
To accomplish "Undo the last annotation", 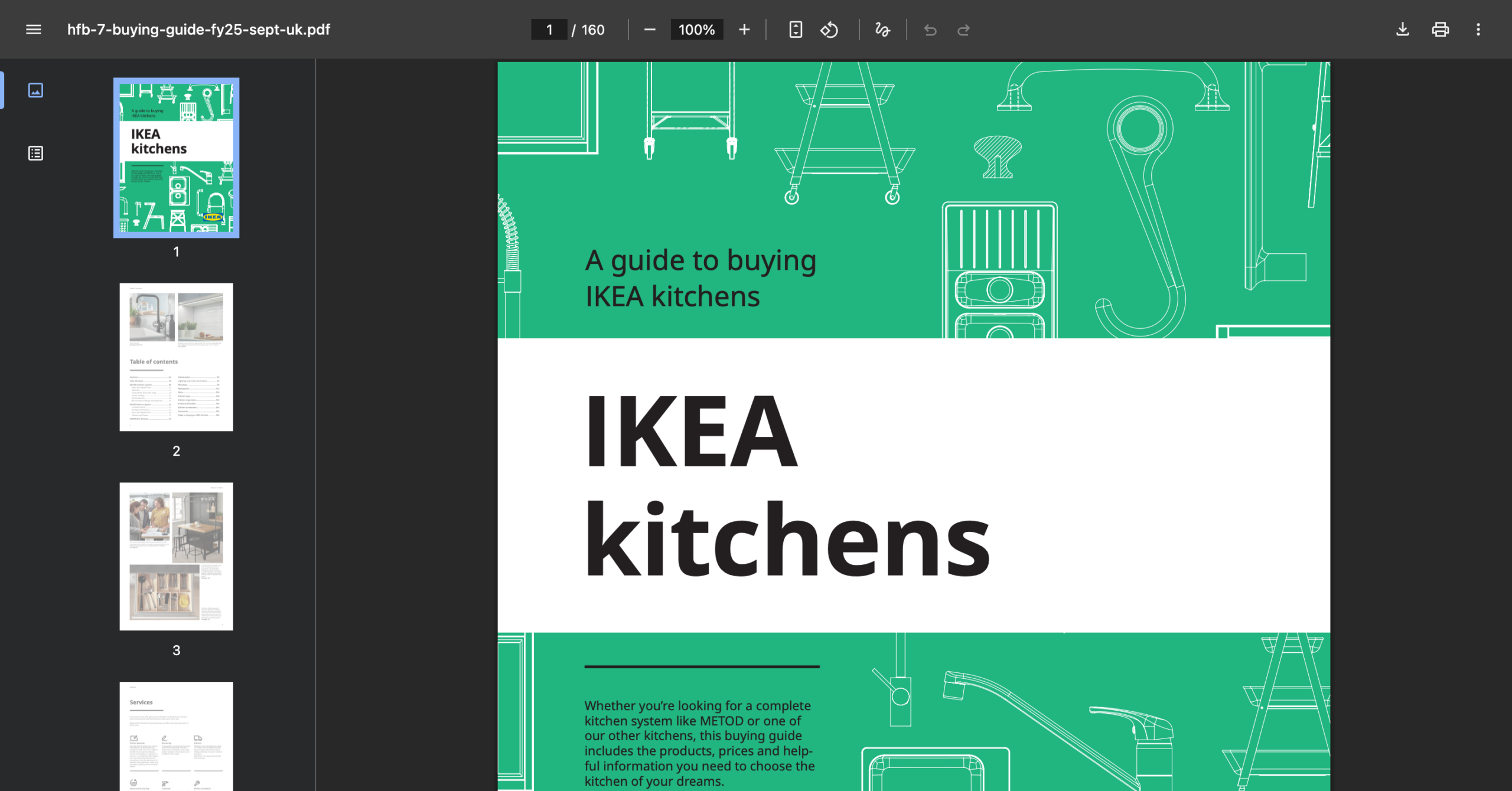I will point(929,30).
